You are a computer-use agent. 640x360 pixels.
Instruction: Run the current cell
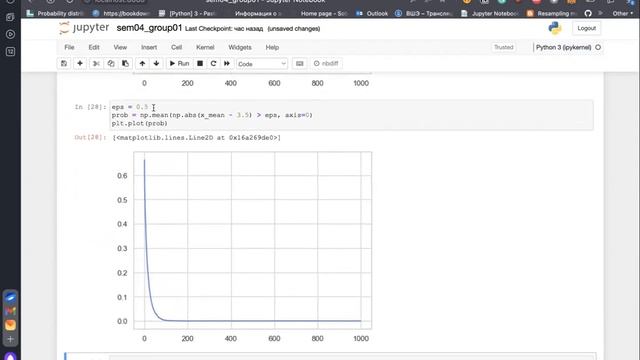[x=179, y=64]
